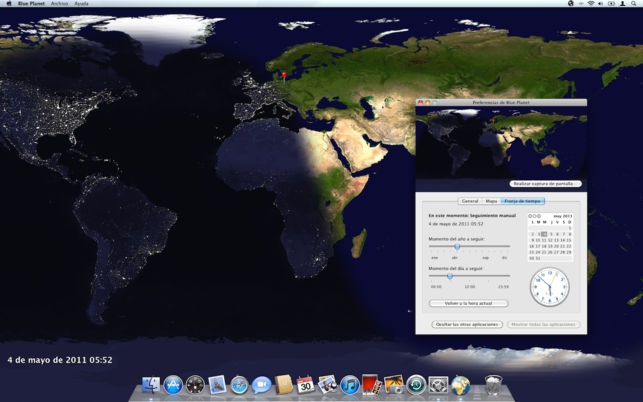The image size is (643, 402).
Task: Click 'Ocultar las otras aplicaciones' button
Action: pyautogui.click(x=467, y=324)
